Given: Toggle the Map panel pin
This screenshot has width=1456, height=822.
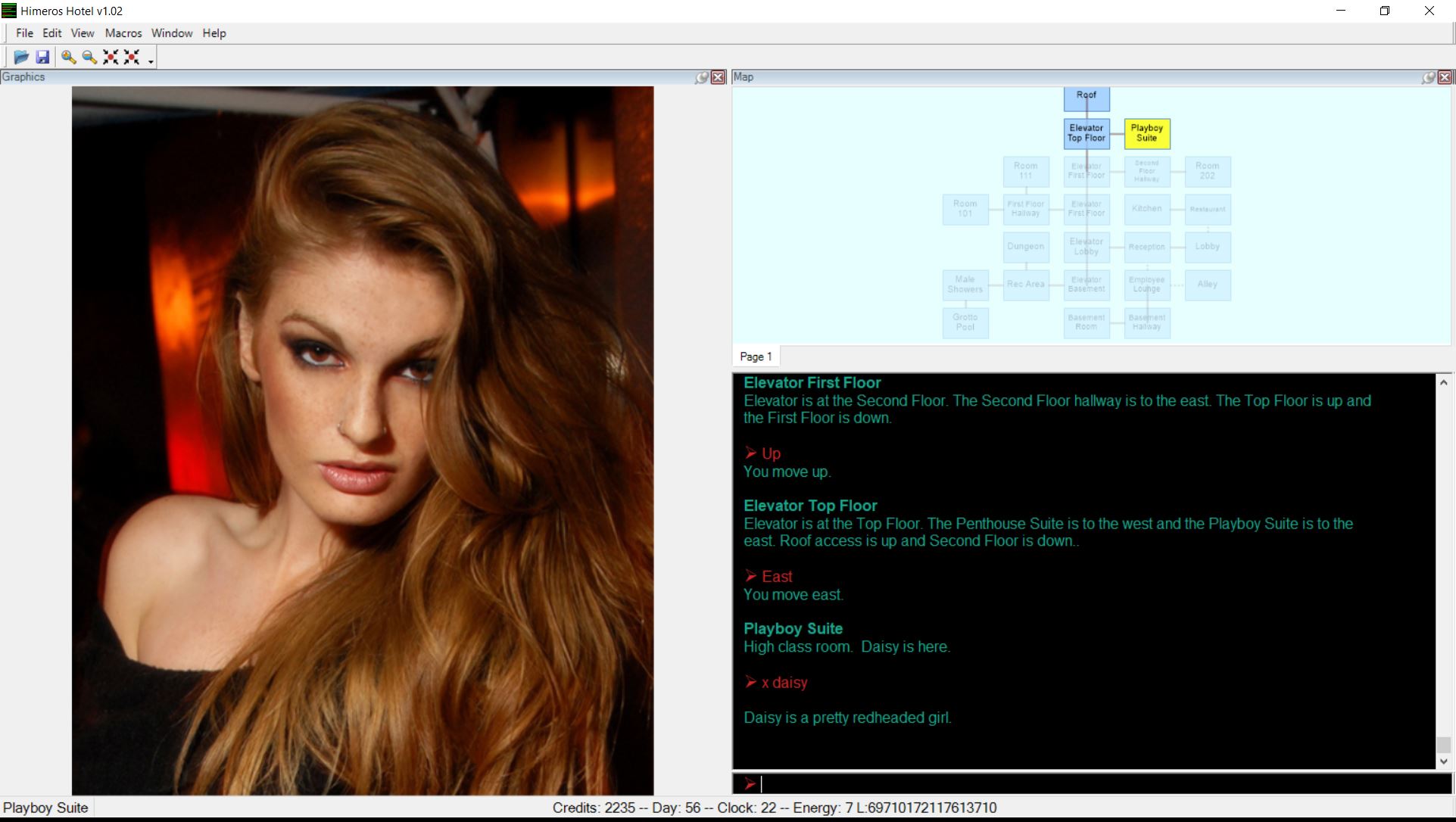Looking at the screenshot, I should pyautogui.click(x=1429, y=77).
